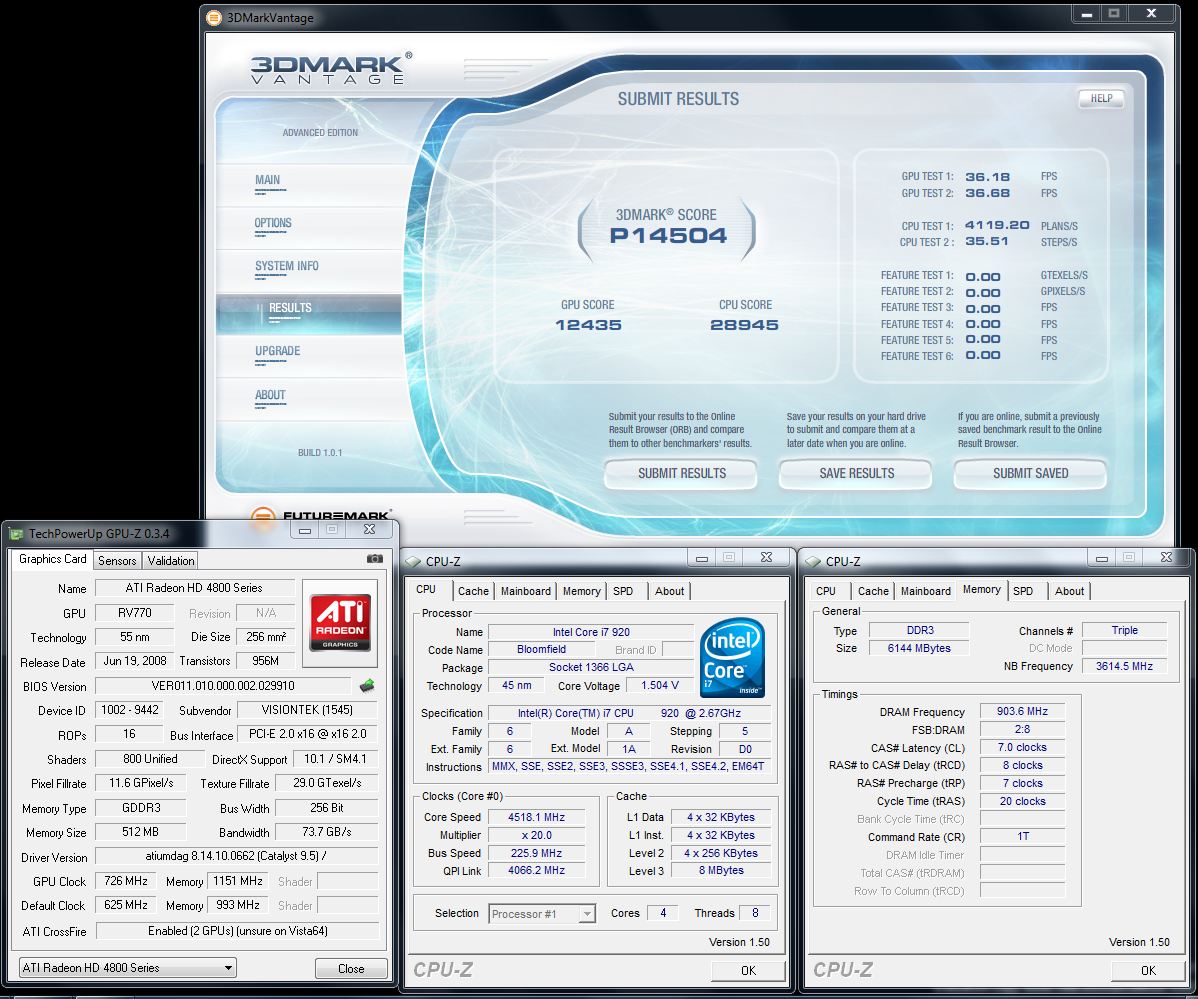1198x999 pixels.
Task: Minimize the 3DMarkVantage window
Action: coord(1086,14)
